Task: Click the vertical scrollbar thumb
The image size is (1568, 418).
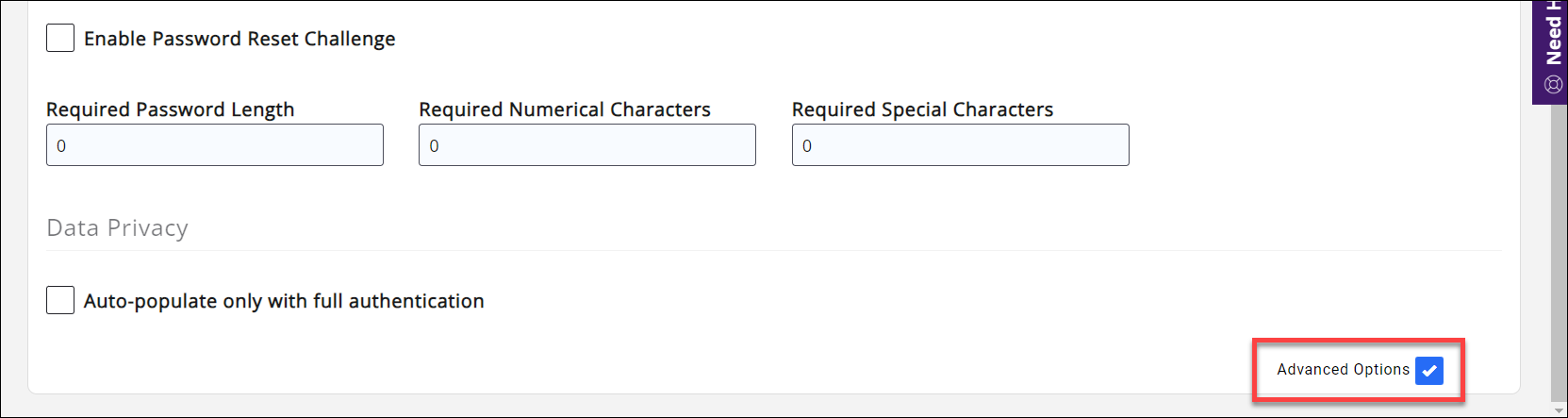Action: [1558, 255]
